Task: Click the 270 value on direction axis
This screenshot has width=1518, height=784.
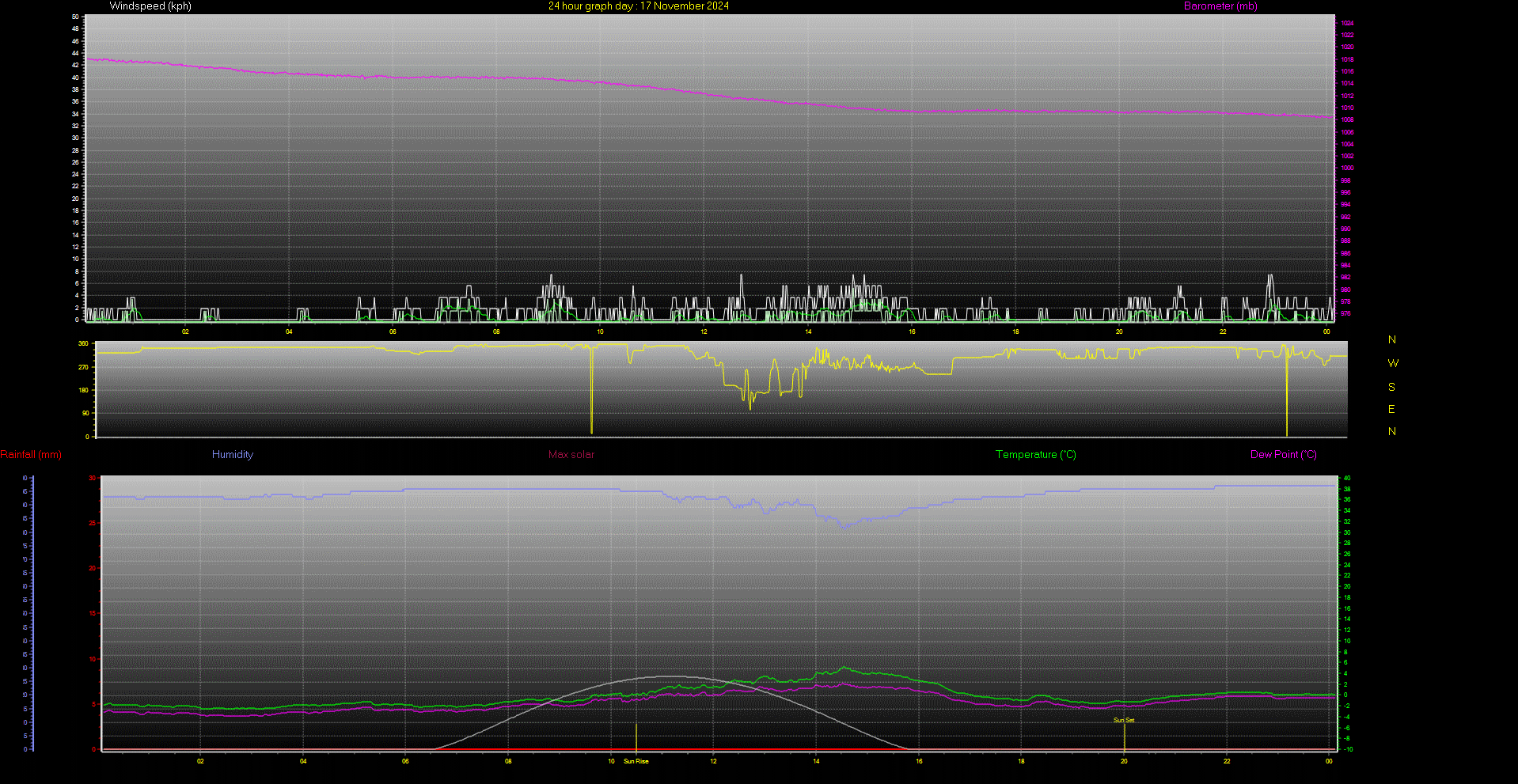Action: click(83, 368)
